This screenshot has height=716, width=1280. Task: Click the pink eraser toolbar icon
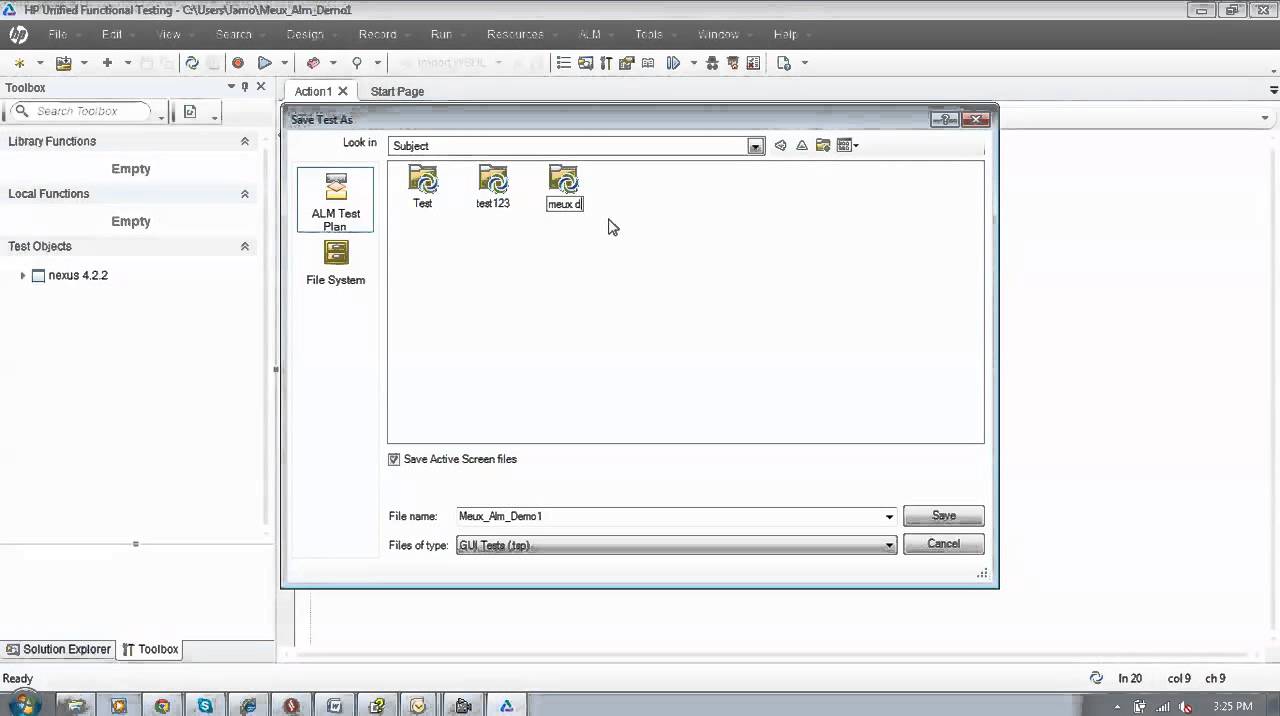313,63
